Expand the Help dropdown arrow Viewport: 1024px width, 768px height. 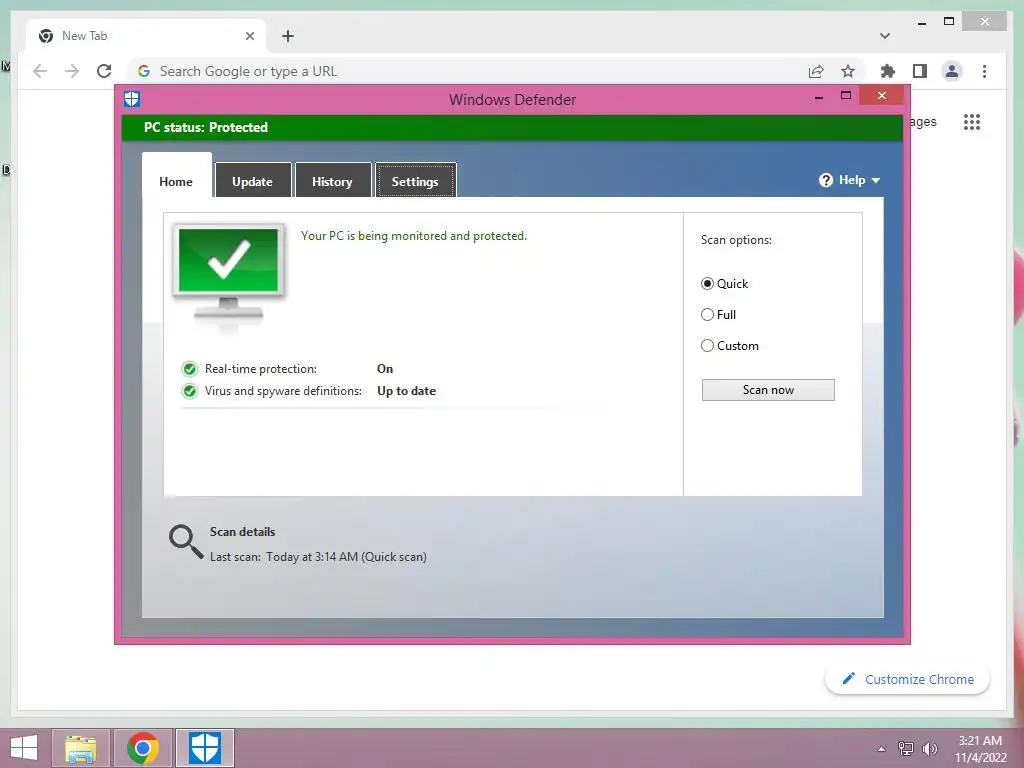coord(876,181)
